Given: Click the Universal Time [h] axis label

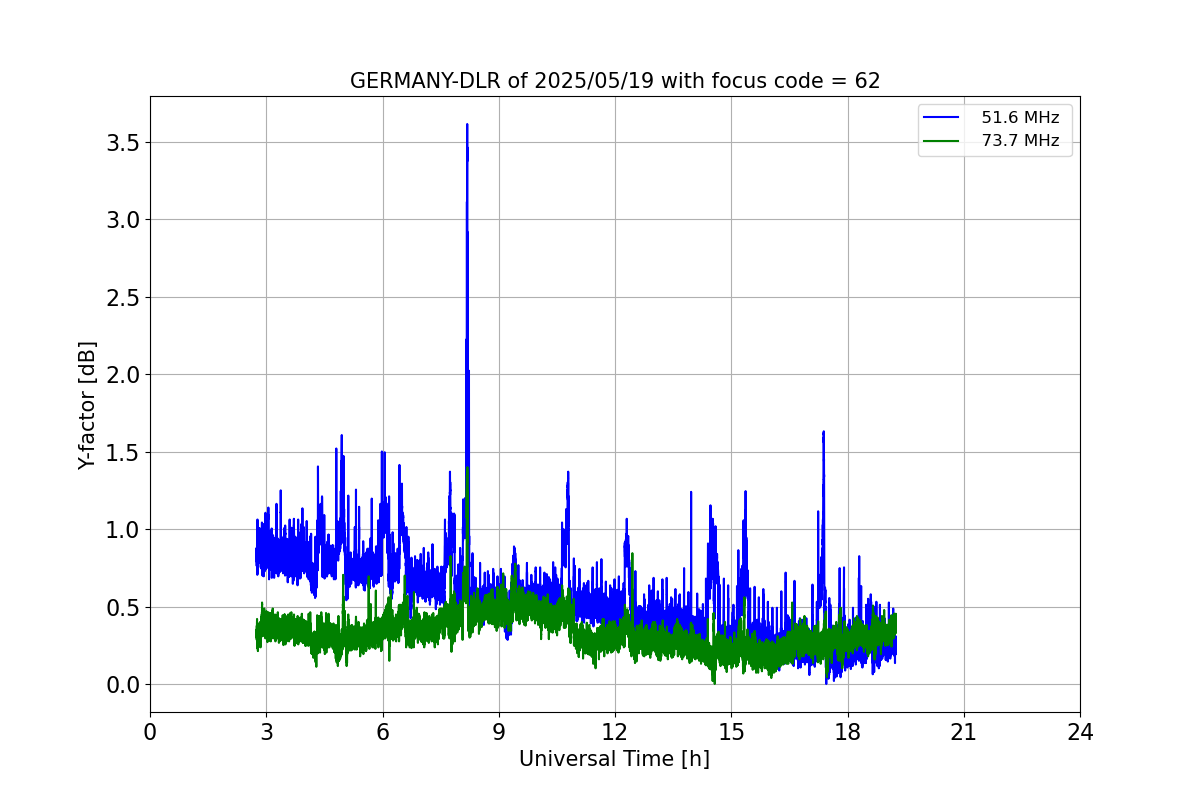Looking at the screenshot, I should pos(614,759).
